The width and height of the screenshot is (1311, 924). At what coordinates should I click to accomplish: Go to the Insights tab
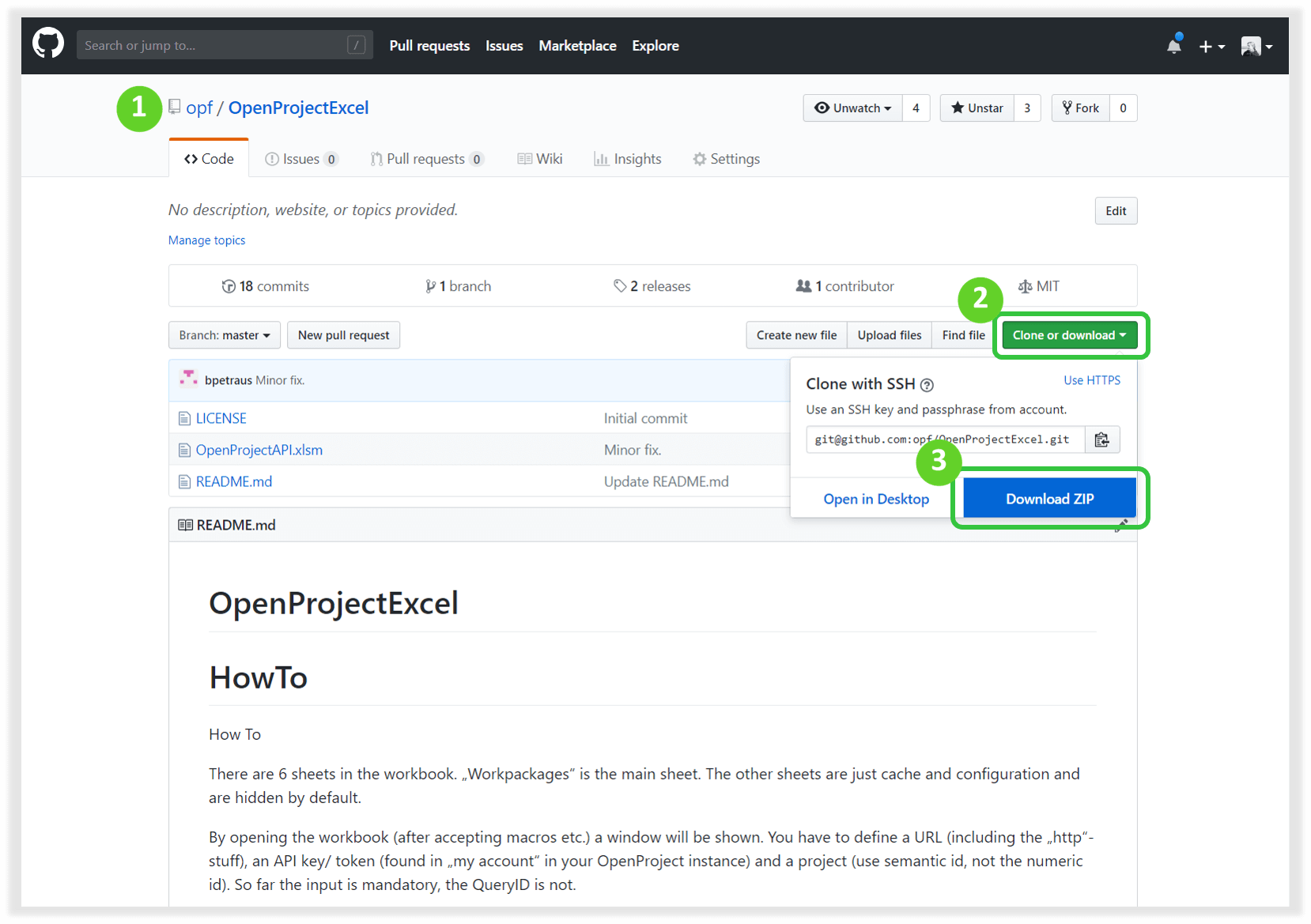pos(628,159)
